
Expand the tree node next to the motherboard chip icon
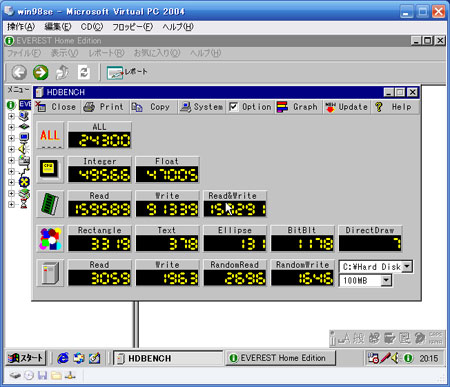point(11,127)
